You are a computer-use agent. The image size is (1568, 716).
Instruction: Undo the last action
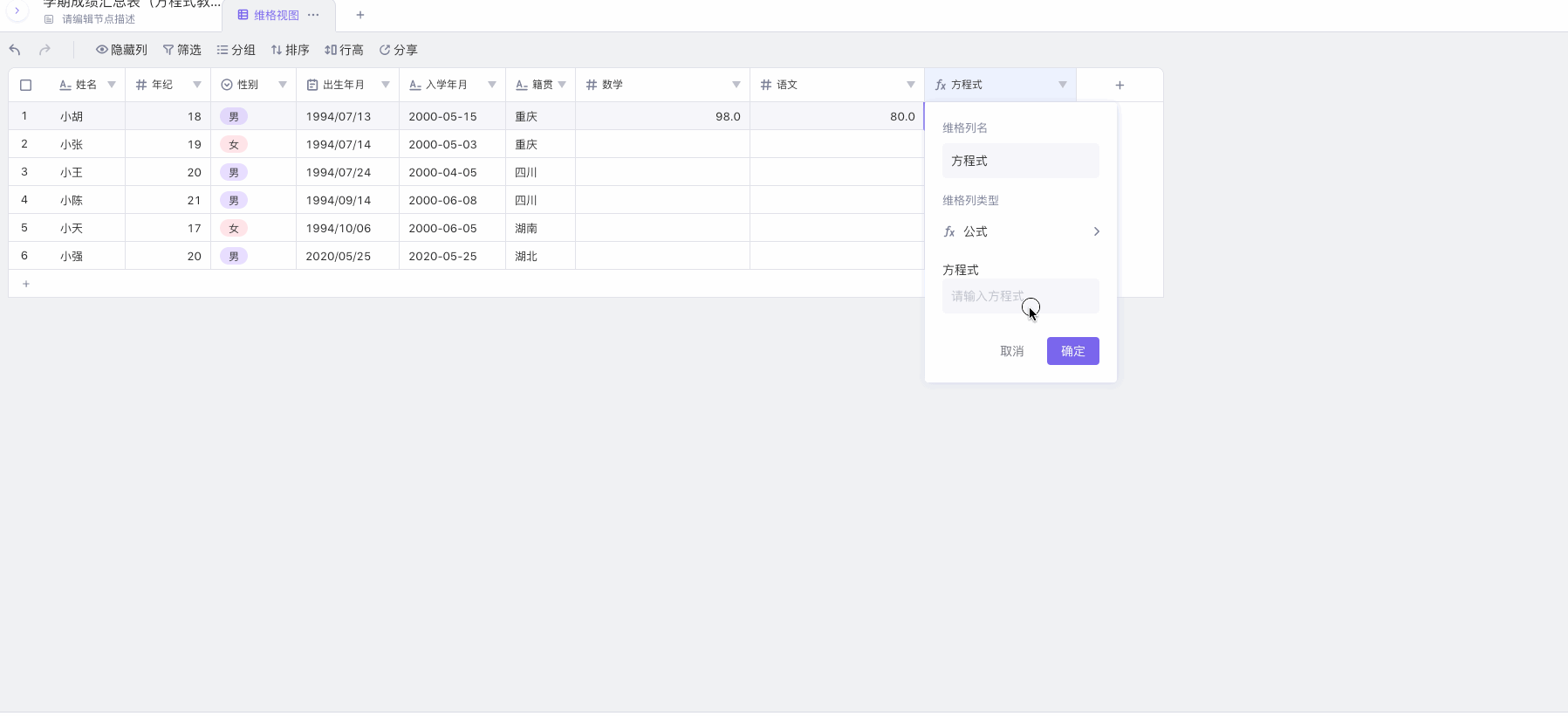click(x=15, y=50)
